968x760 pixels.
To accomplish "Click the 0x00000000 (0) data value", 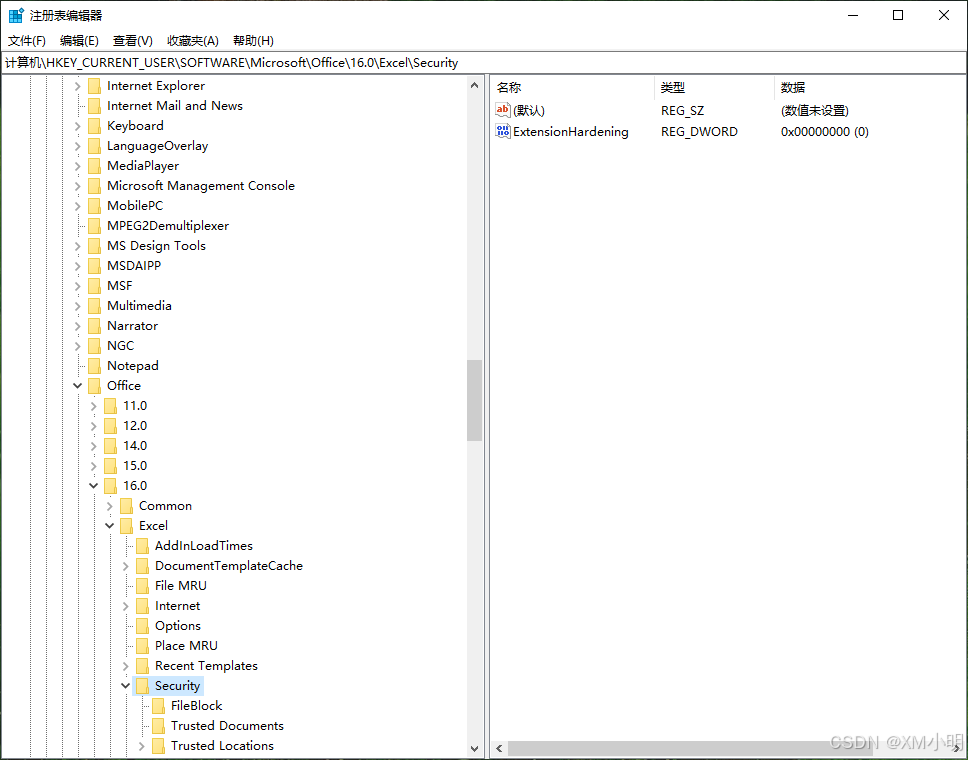I will [824, 132].
